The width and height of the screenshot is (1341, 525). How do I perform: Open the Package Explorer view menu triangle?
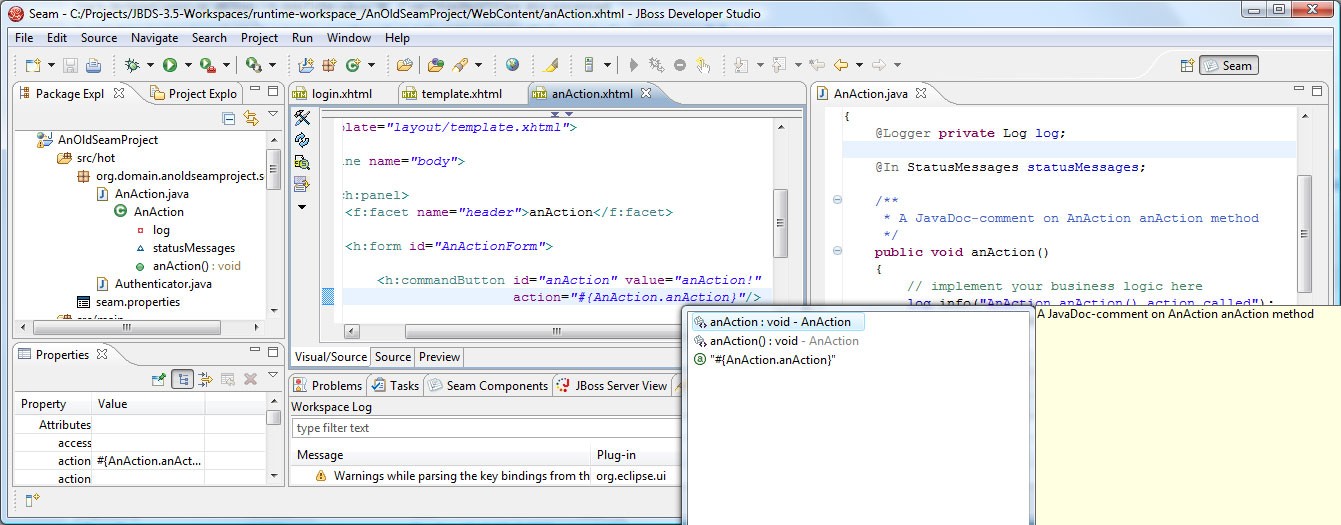pyautogui.click(x=273, y=115)
